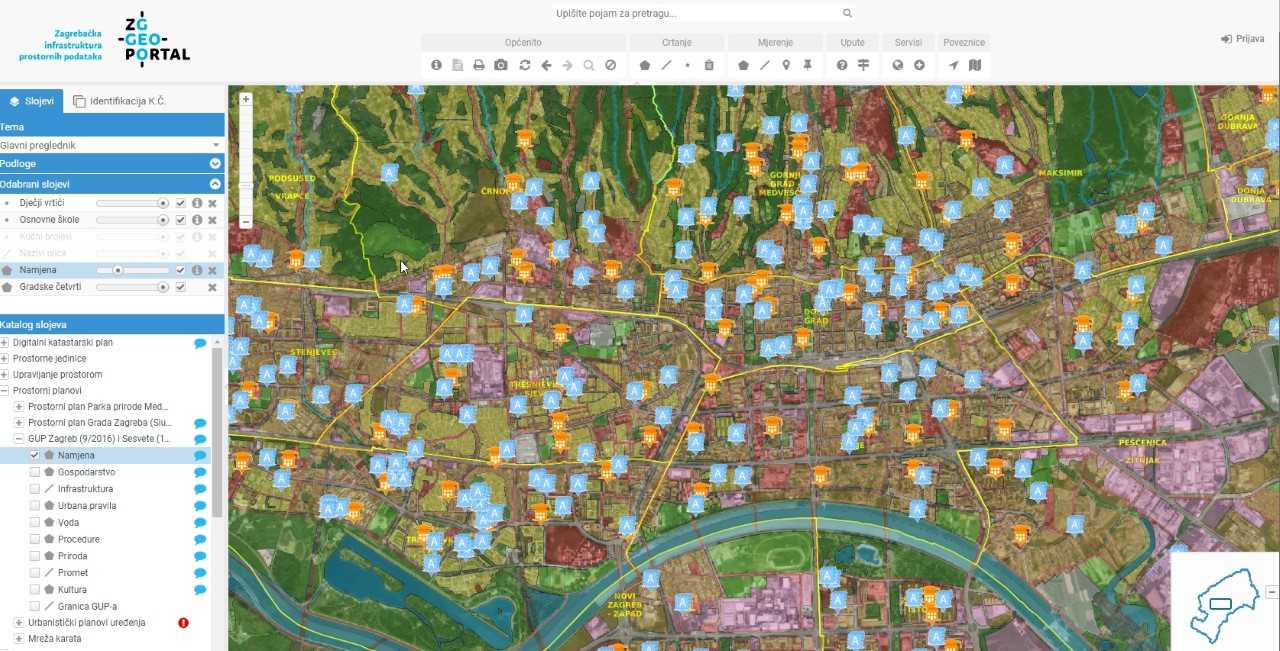Click the print map icon
This screenshot has width=1280, height=651.
[x=479, y=65]
